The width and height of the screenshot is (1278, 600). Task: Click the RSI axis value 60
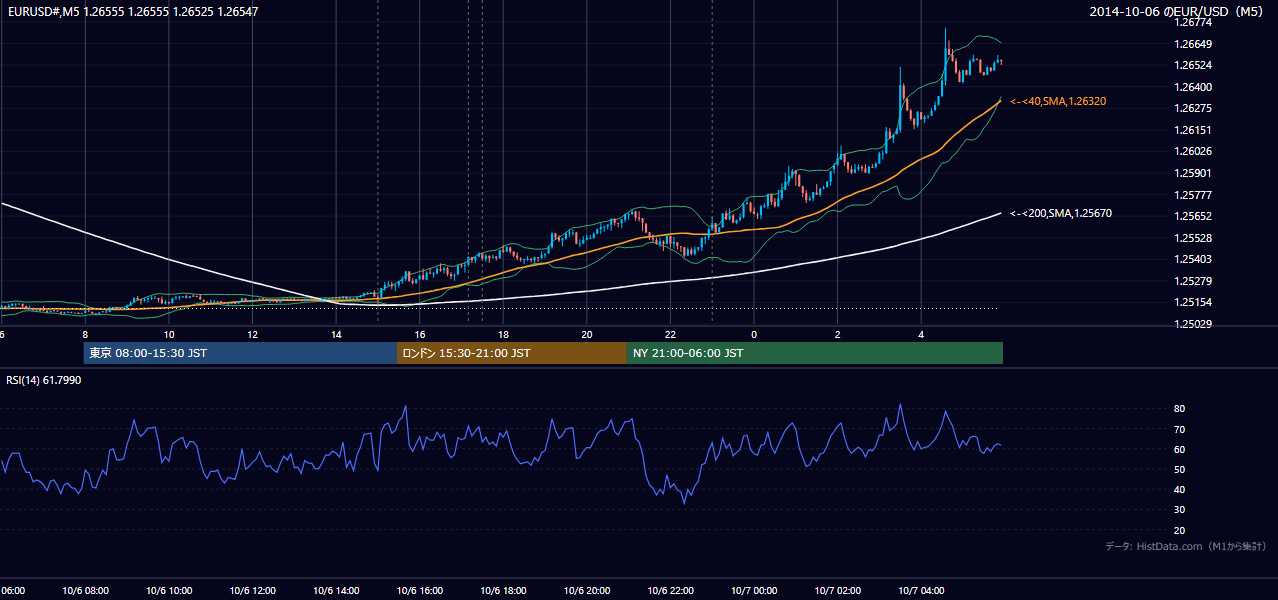click(1180, 449)
